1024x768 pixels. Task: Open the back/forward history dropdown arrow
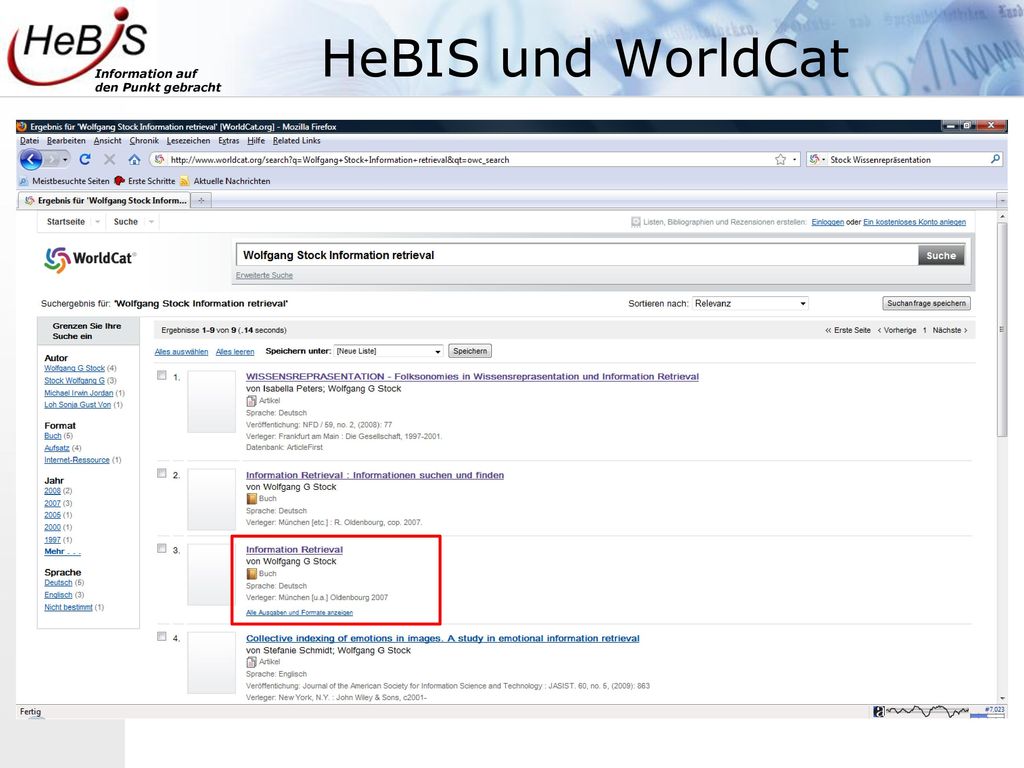pos(65,159)
